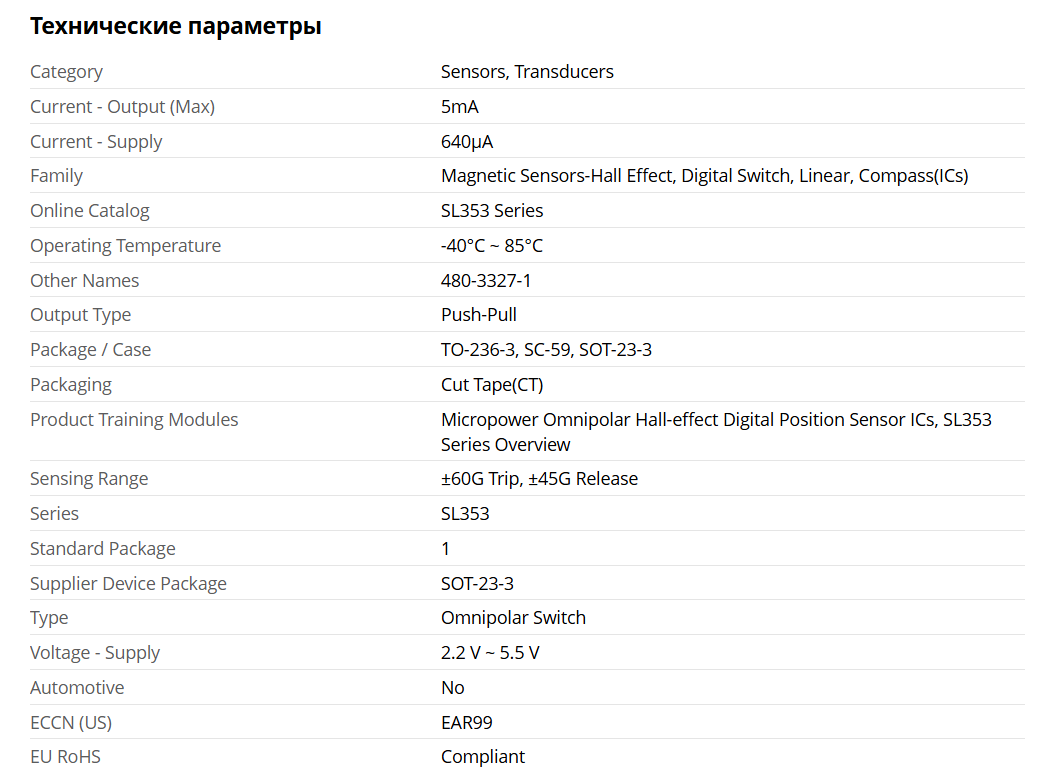Click the "±60G Trip, ±45G Release" sensing range
The height and width of the screenshot is (773, 1038).
coord(539,479)
